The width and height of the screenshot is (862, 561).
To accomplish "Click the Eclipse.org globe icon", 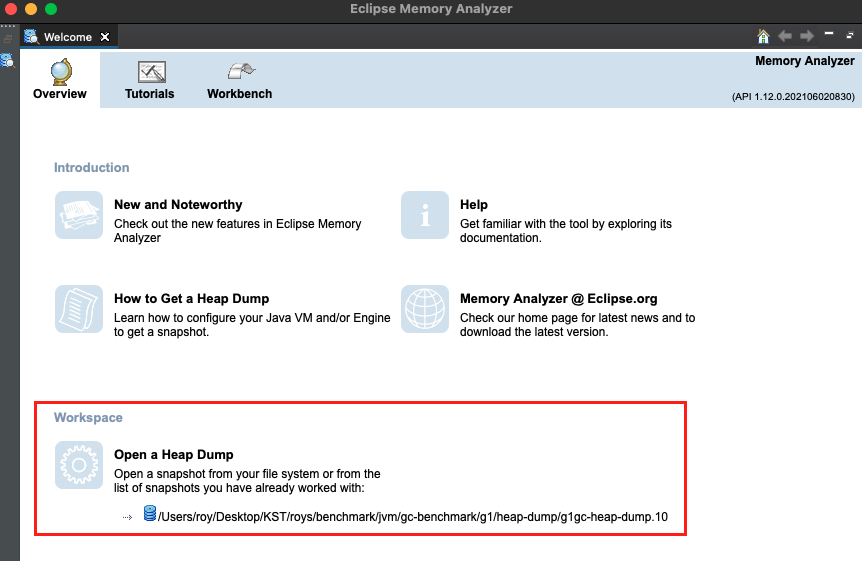I will (x=425, y=309).
